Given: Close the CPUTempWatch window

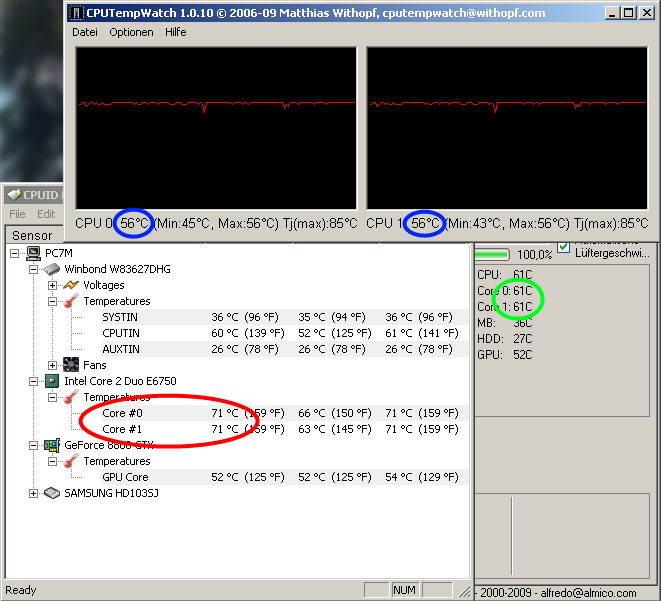Looking at the screenshot, I should tap(646, 13).
